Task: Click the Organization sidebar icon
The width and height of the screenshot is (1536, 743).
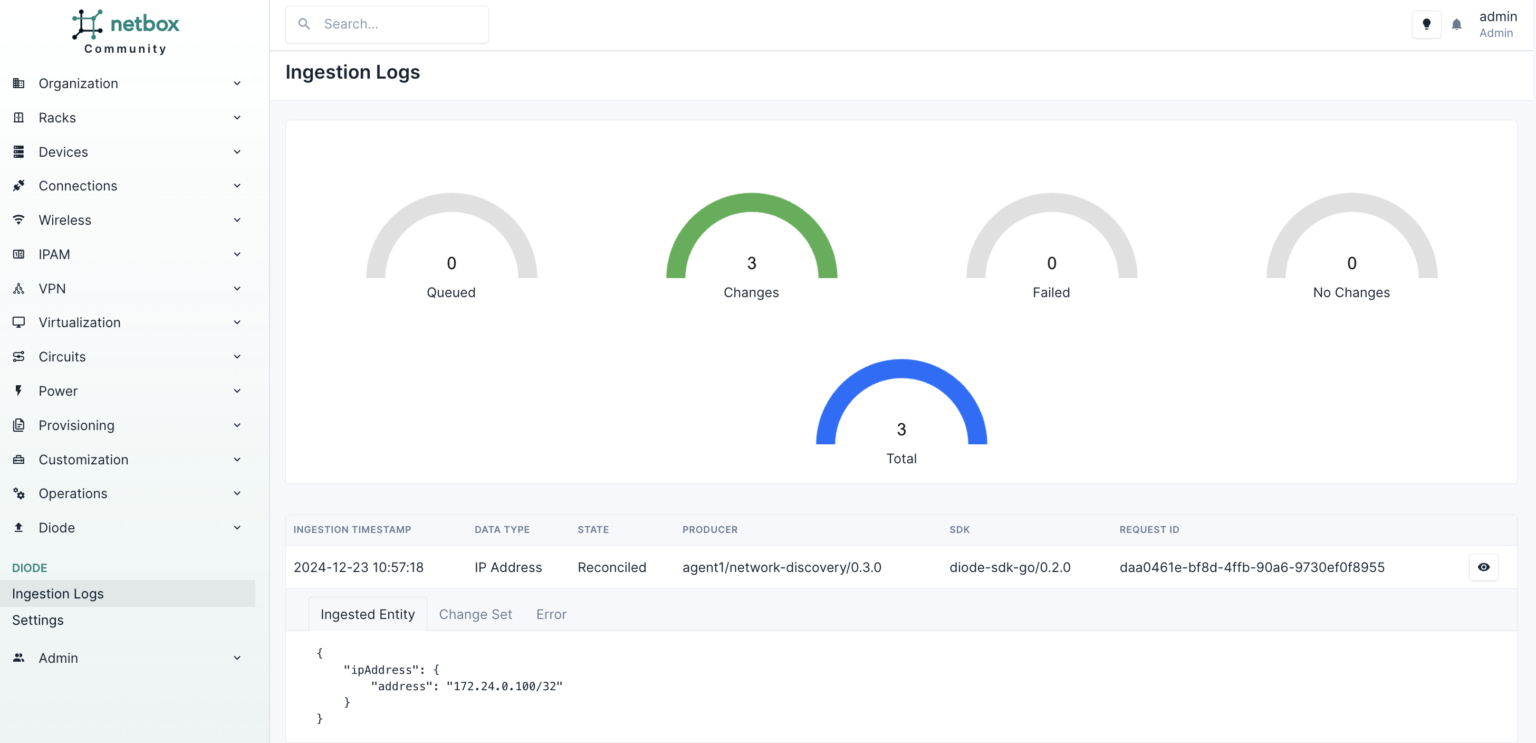Action: 17,83
